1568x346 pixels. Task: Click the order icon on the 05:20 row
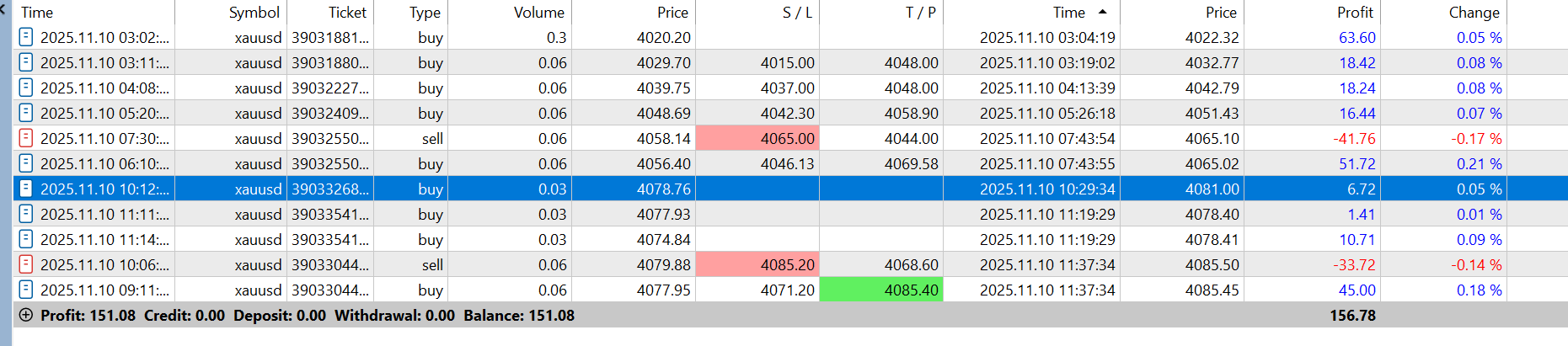[26, 113]
